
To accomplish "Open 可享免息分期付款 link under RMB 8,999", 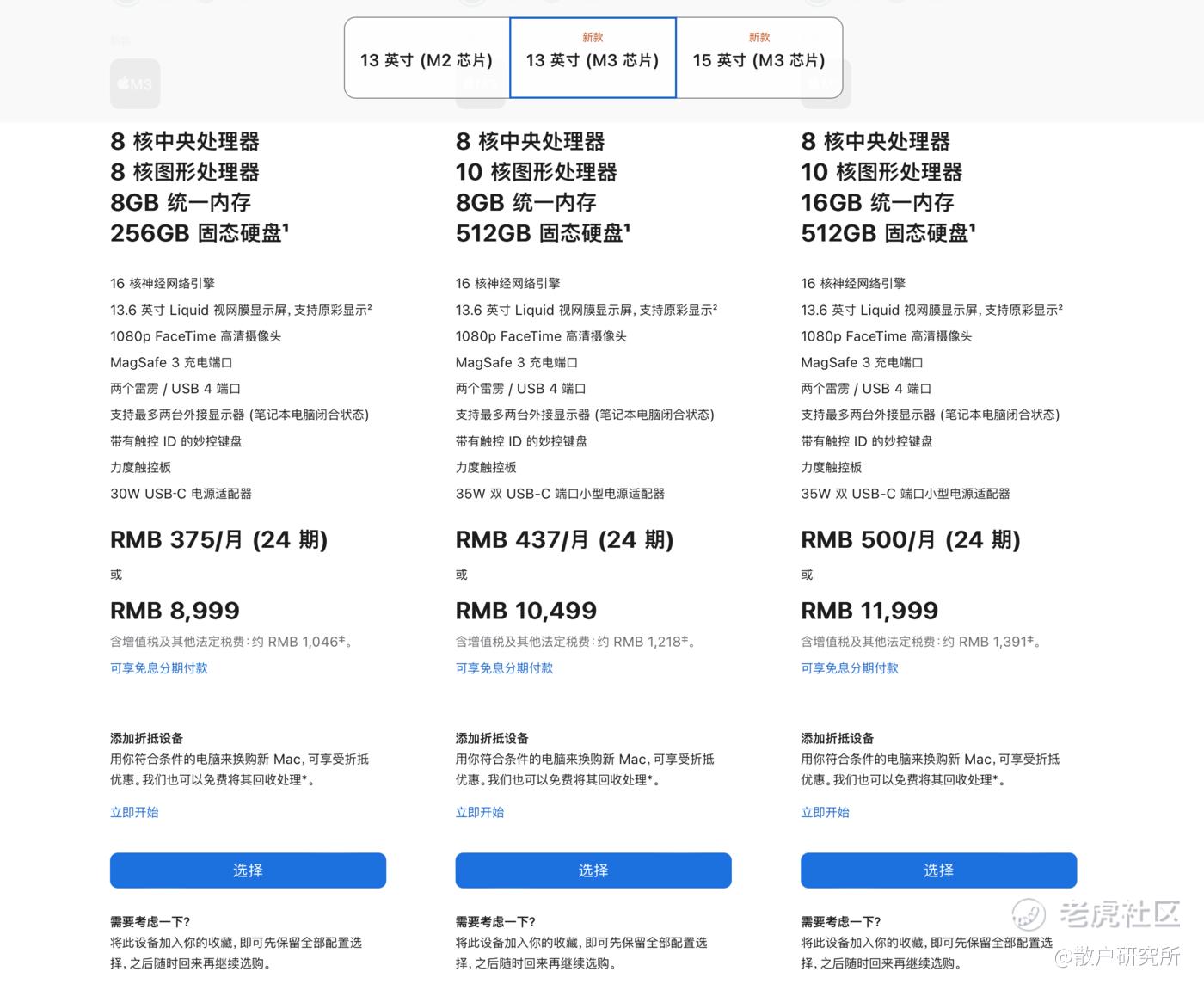I will pyautogui.click(x=159, y=668).
